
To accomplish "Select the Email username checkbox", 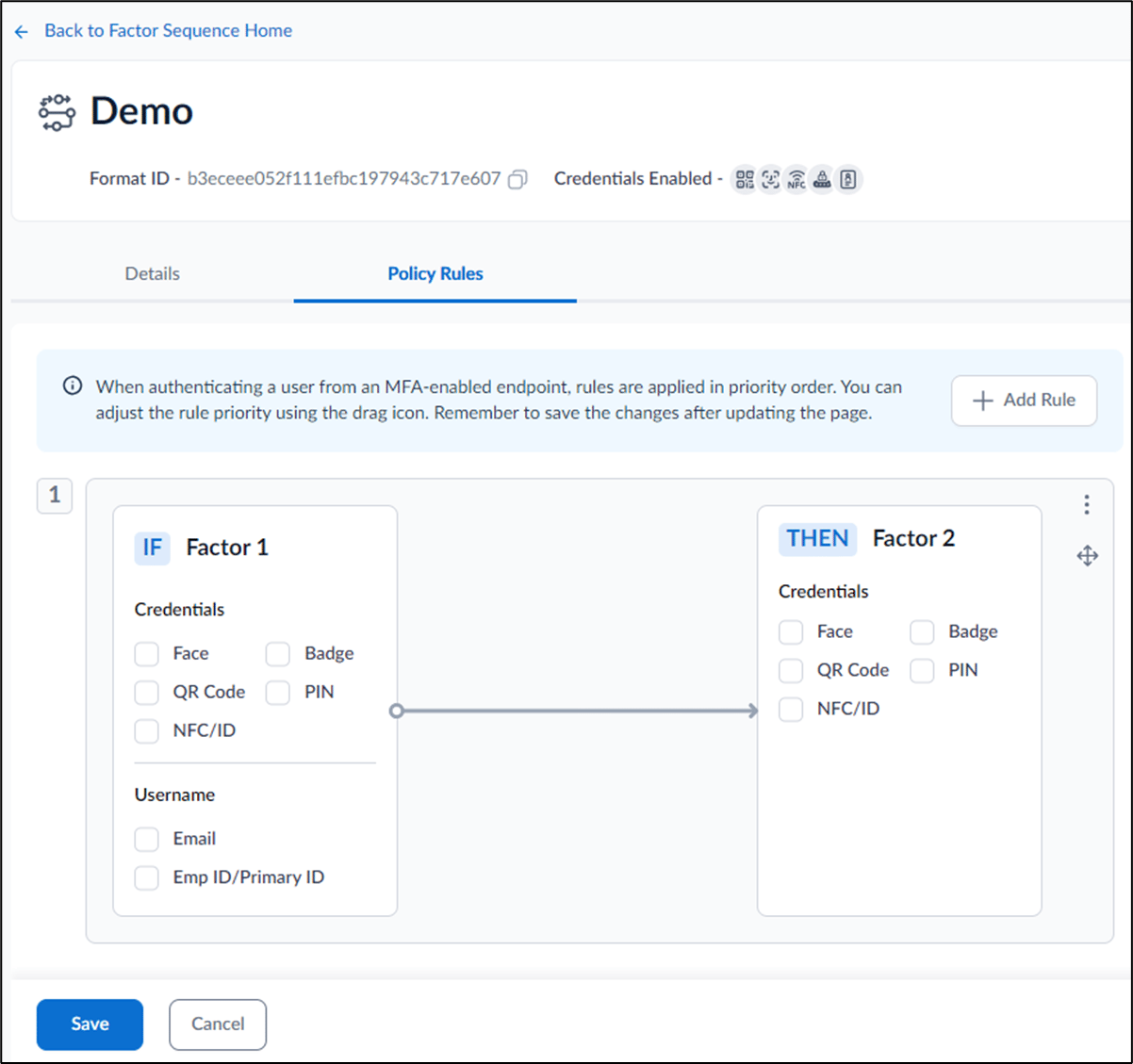I will pyautogui.click(x=147, y=840).
